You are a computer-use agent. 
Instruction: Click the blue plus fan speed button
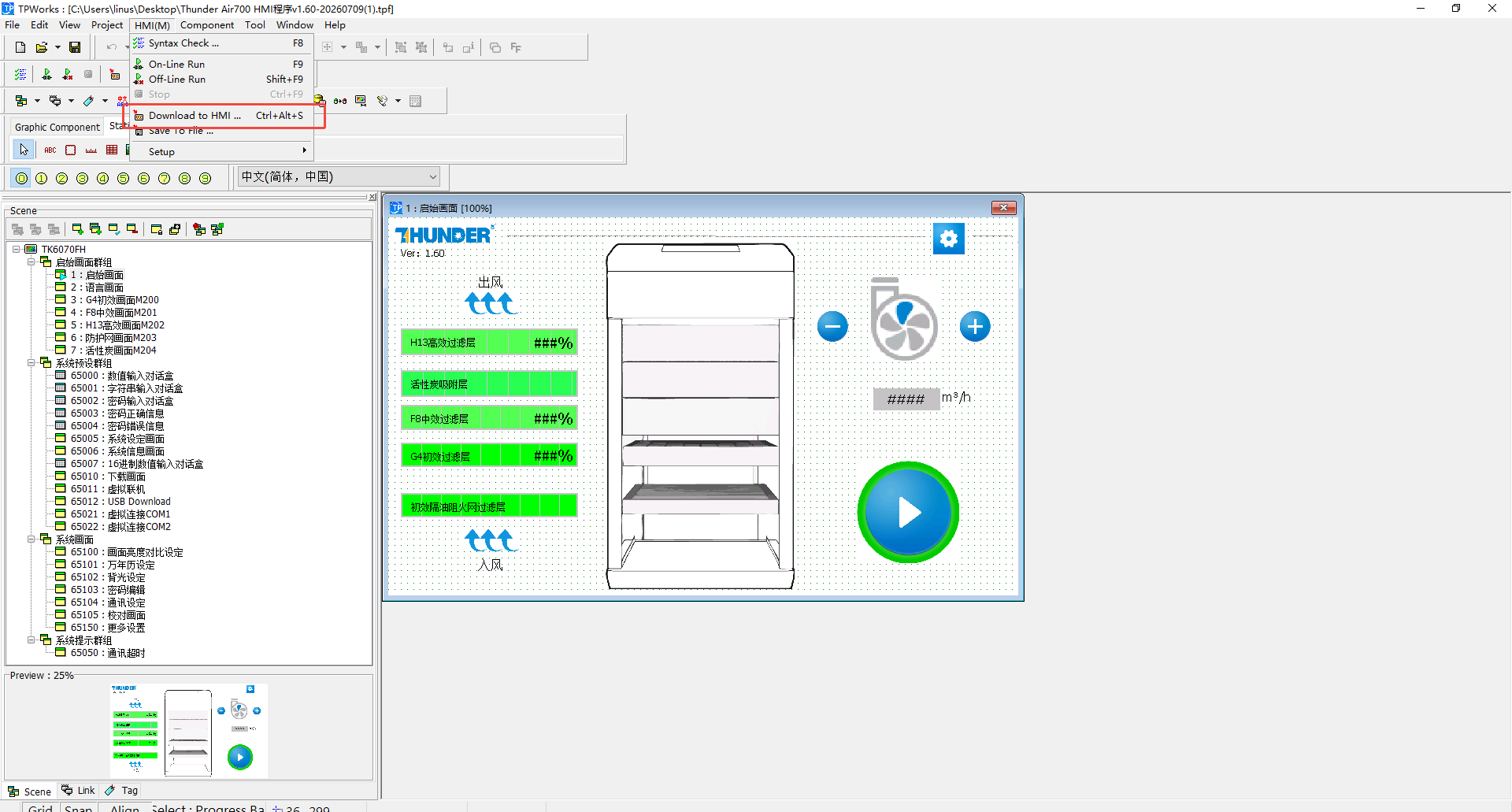975,326
